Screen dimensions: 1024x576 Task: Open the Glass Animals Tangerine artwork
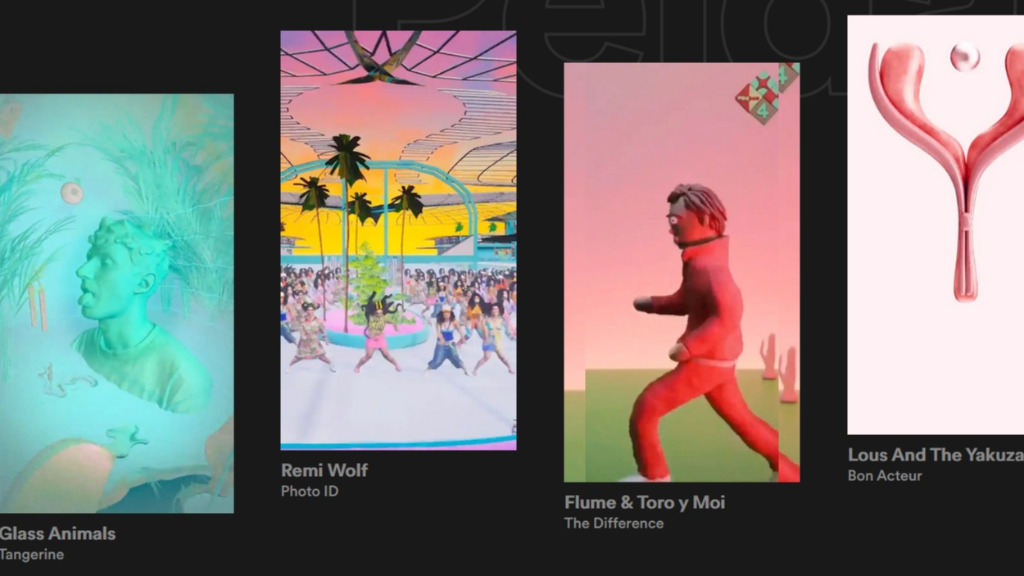pos(117,303)
